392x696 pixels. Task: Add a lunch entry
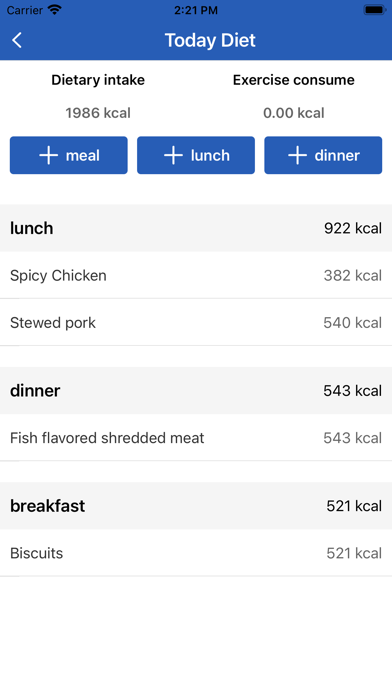[x=196, y=155]
